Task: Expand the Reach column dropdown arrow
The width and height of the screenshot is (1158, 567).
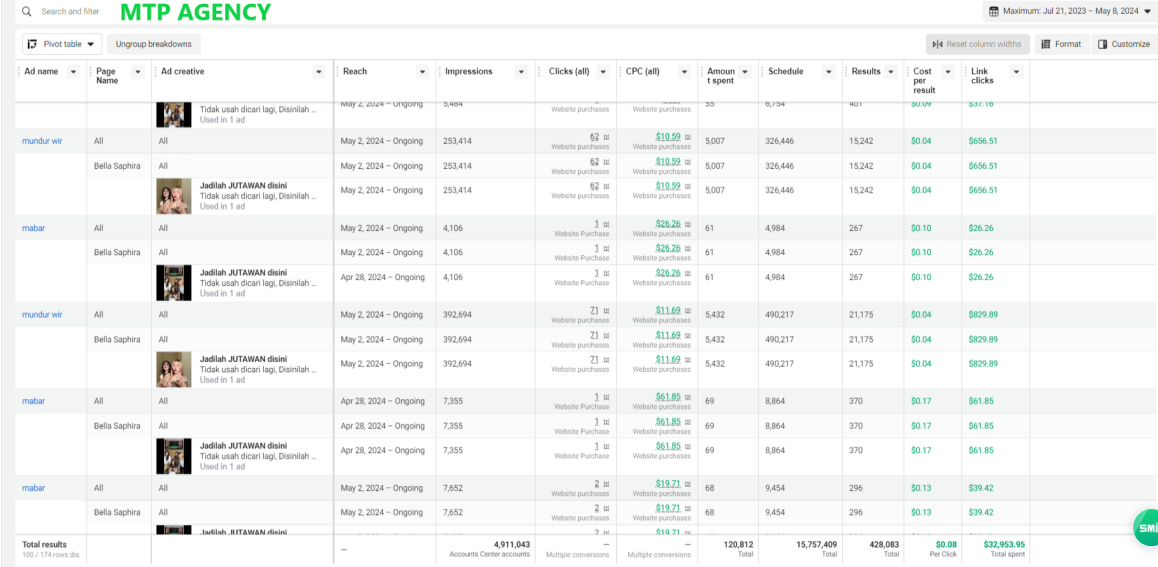Action: [422, 72]
